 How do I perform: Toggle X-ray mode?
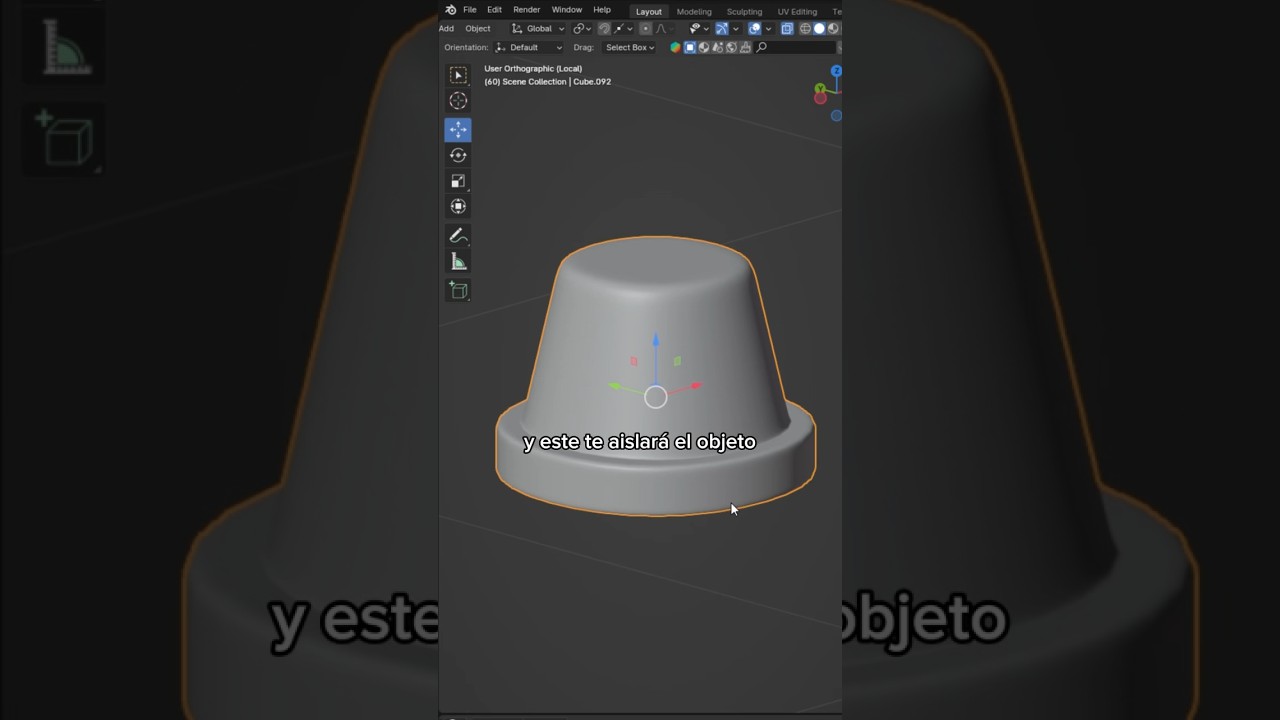[x=787, y=29]
